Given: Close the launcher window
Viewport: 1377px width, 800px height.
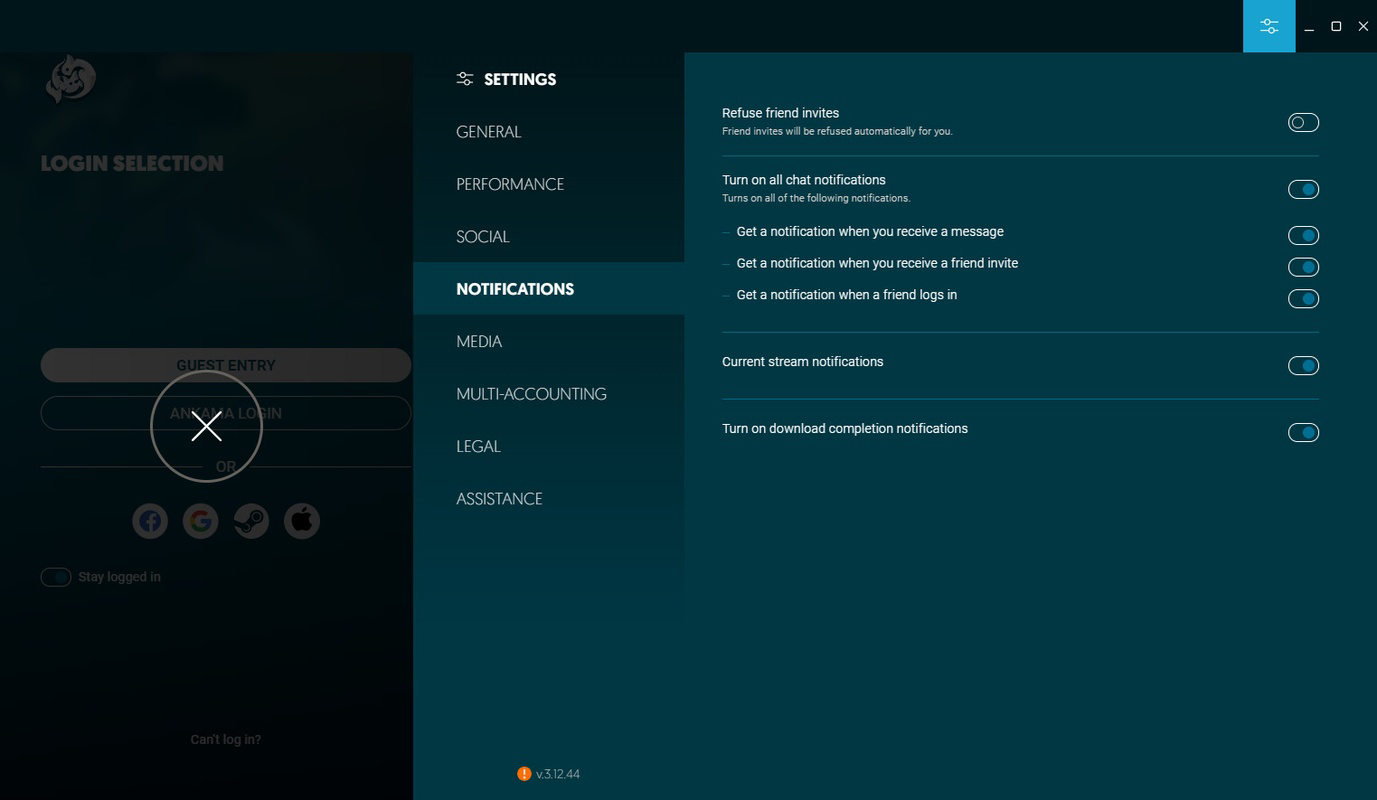Looking at the screenshot, I should [x=1363, y=27].
